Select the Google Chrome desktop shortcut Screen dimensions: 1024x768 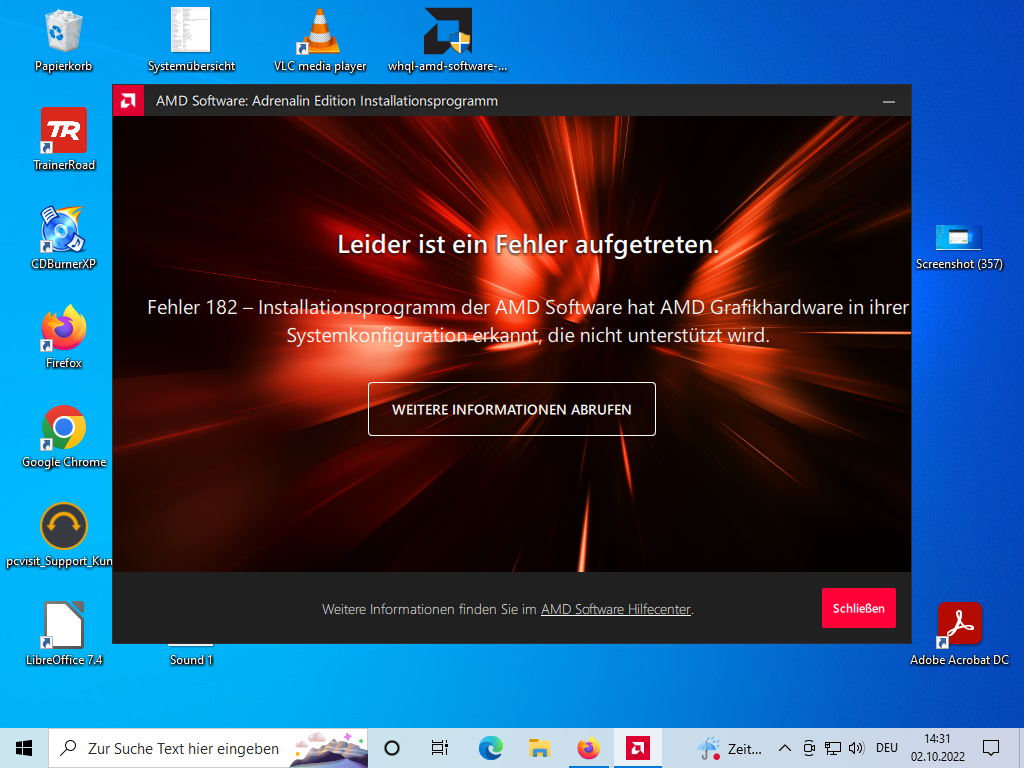63,436
